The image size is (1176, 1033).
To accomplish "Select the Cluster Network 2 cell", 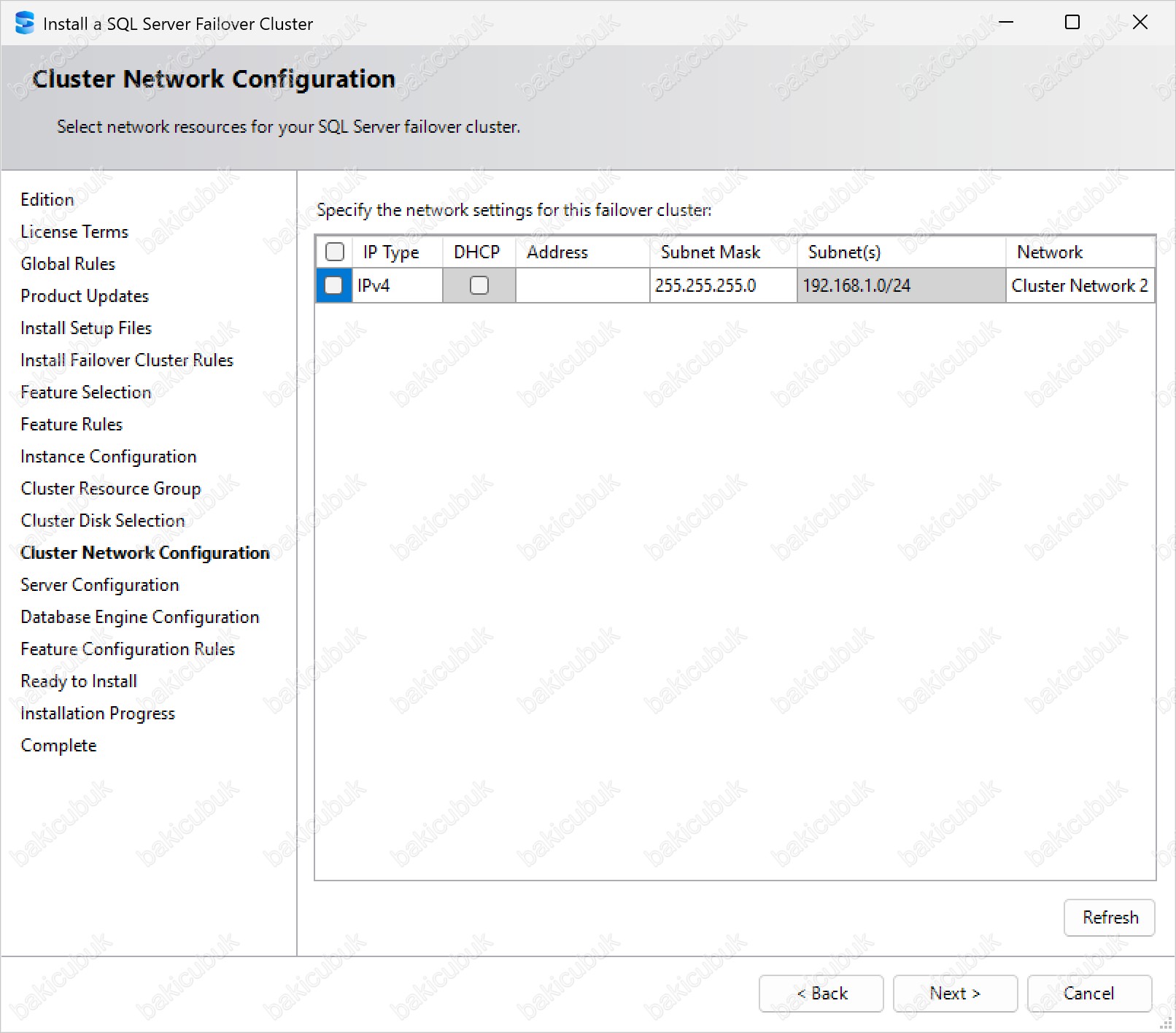I will coord(1079,285).
